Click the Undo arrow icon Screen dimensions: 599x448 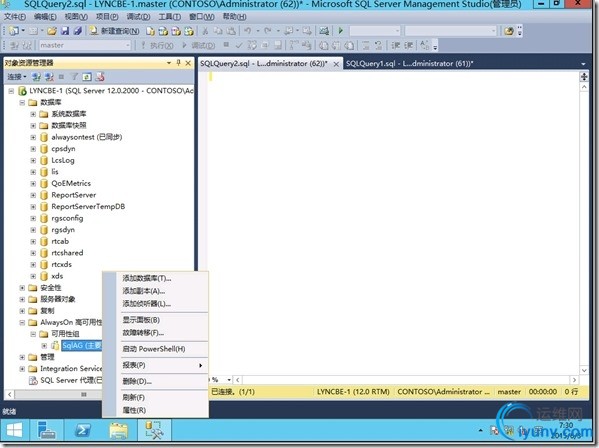pyautogui.click(x=248, y=31)
